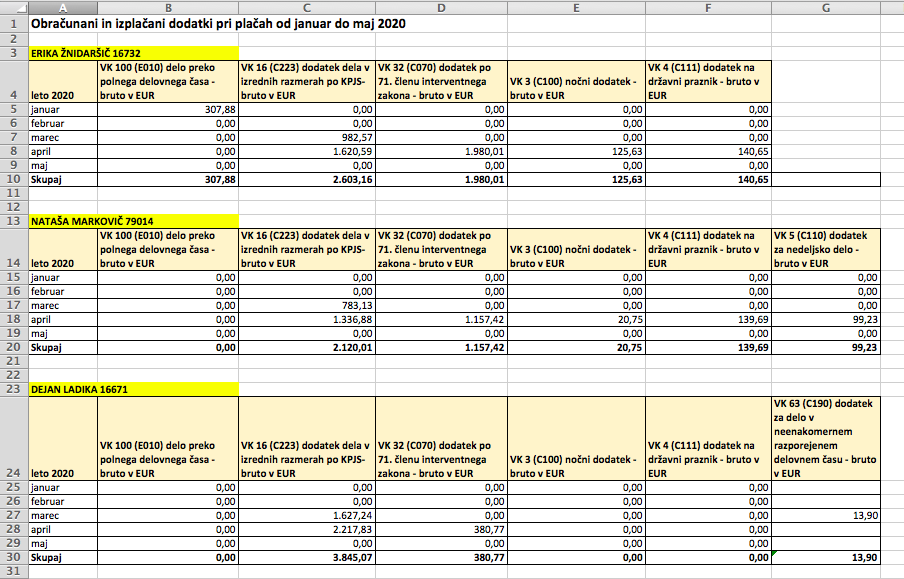
Task: Click column header E
Action: (576, 7)
